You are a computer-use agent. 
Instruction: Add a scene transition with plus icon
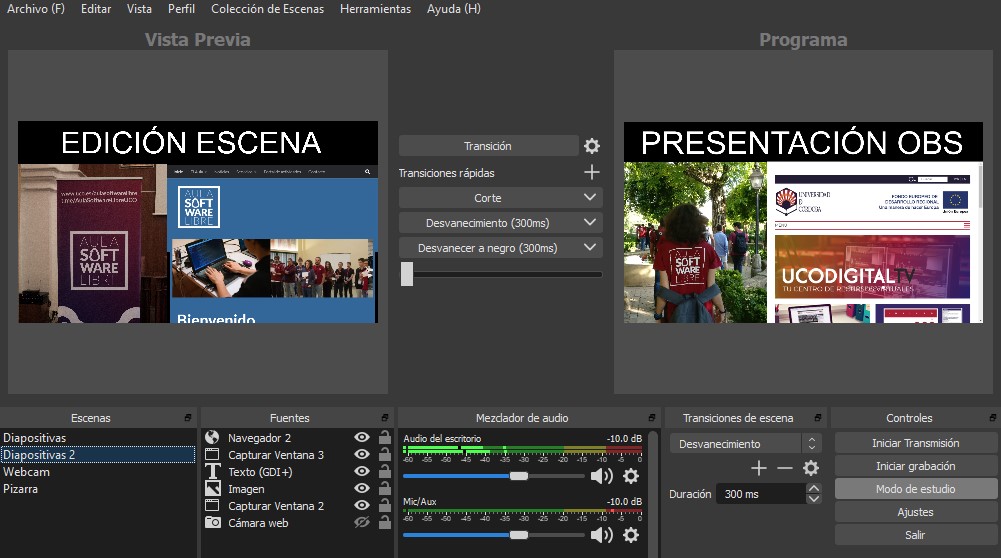[x=758, y=468]
